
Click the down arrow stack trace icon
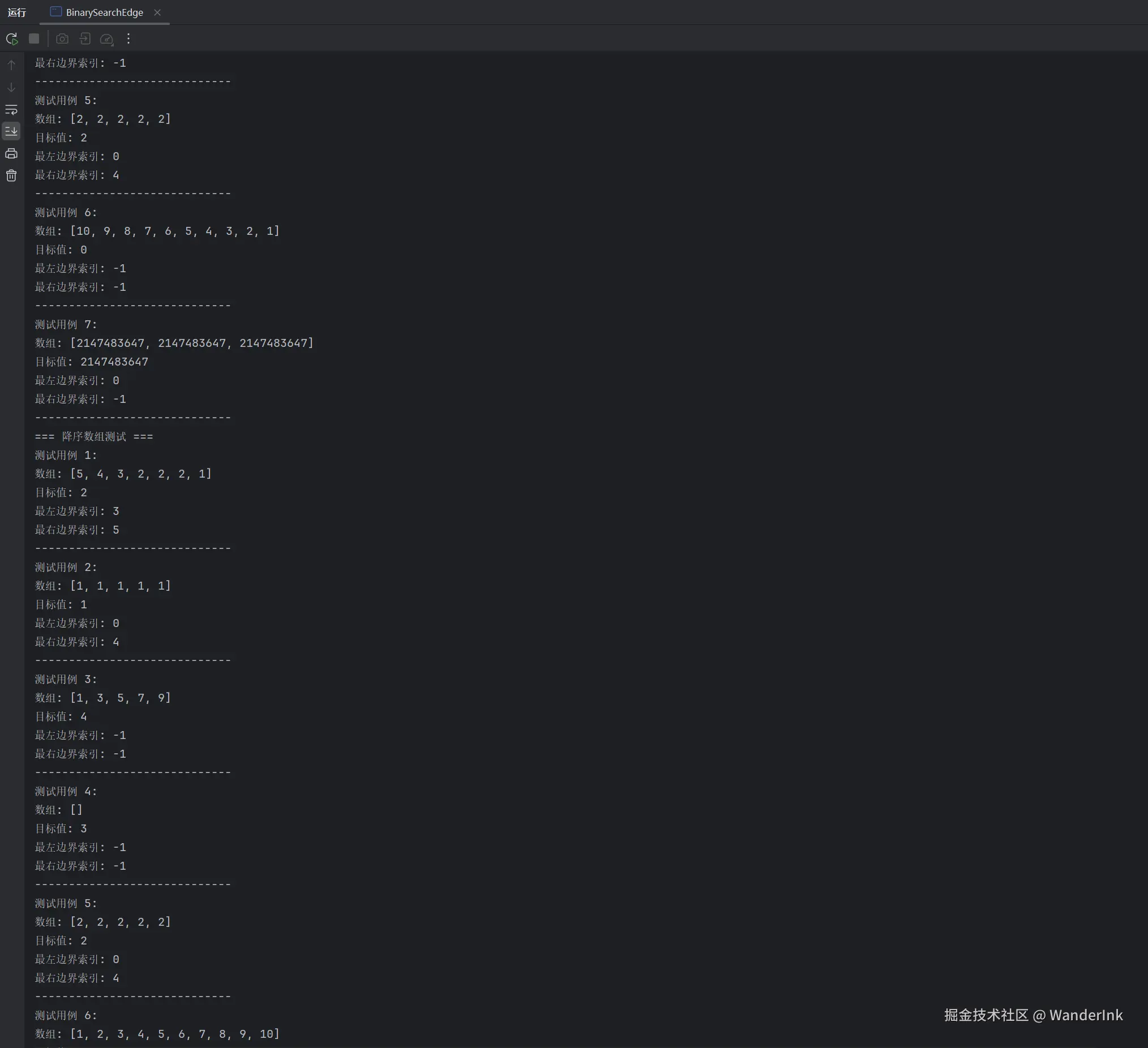click(11, 87)
